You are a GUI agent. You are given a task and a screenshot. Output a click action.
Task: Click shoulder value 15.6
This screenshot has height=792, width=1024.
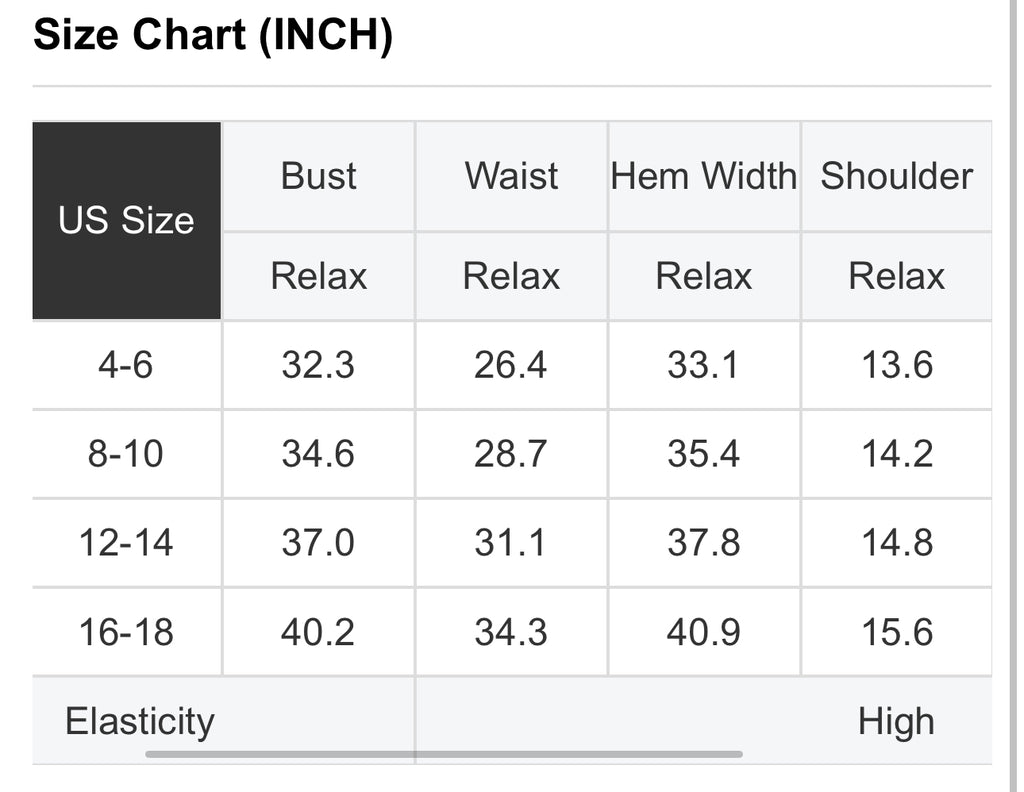click(897, 632)
